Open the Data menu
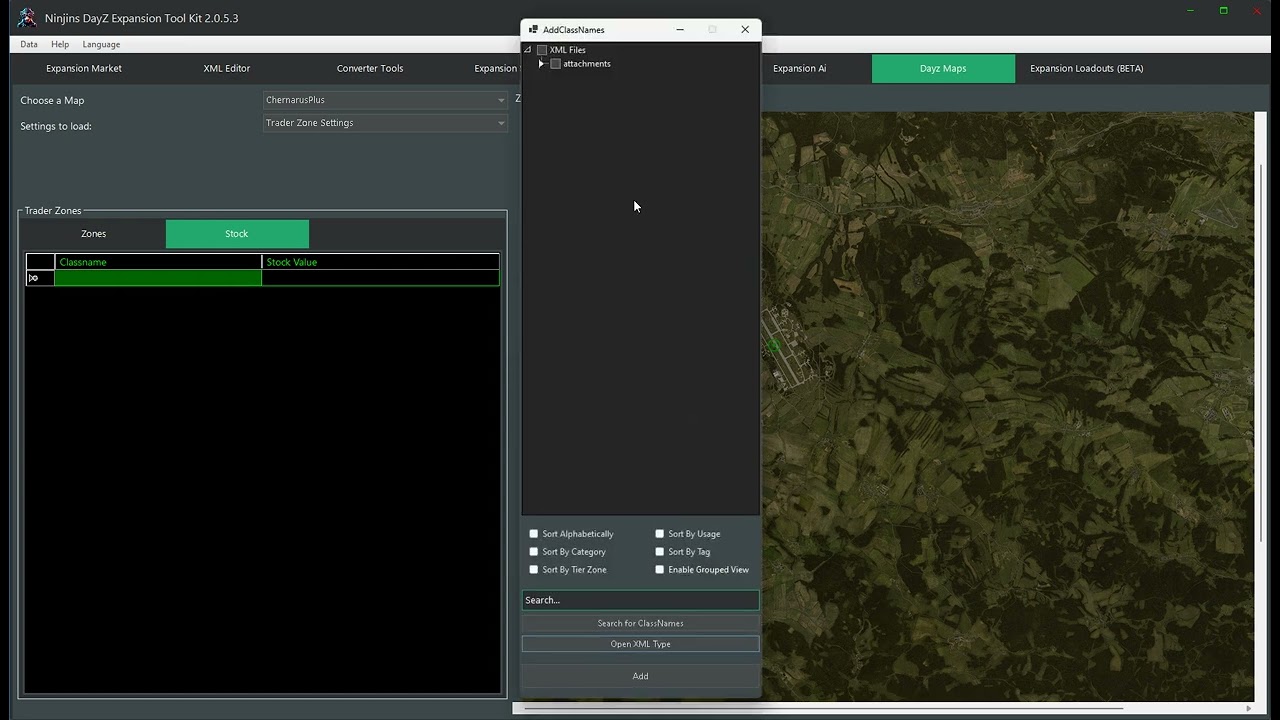This screenshot has height=720, width=1280. 29,44
